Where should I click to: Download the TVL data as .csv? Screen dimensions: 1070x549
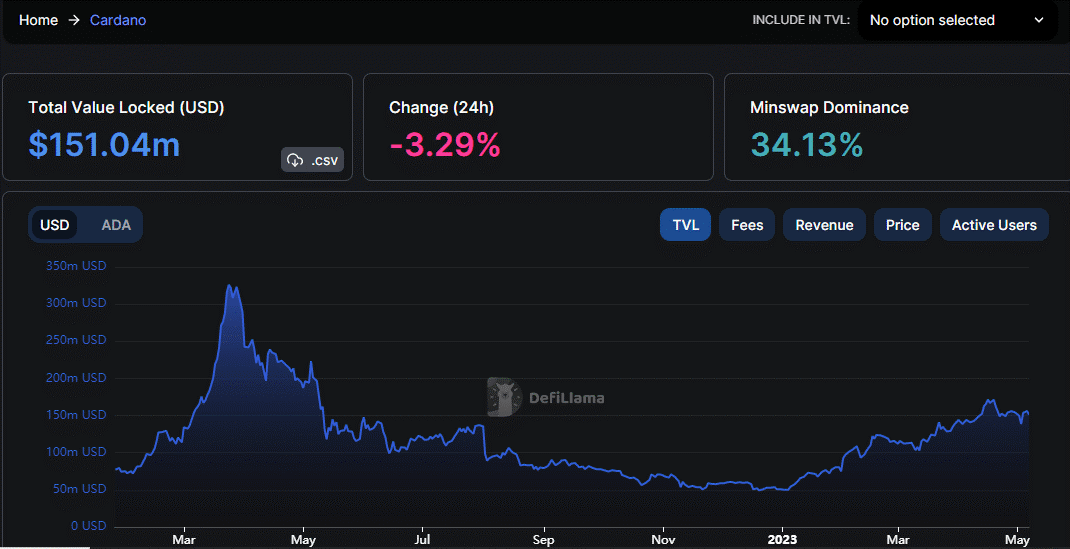coord(313,160)
